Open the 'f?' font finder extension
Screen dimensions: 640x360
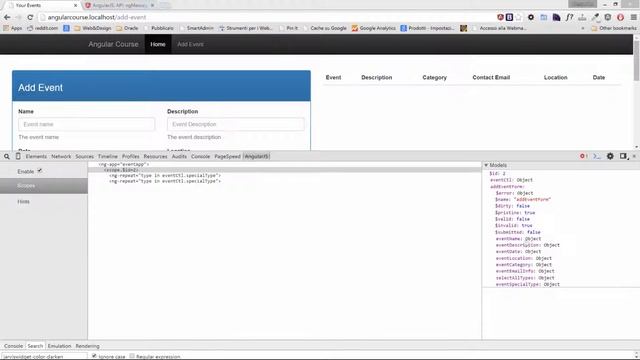(569, 17)
